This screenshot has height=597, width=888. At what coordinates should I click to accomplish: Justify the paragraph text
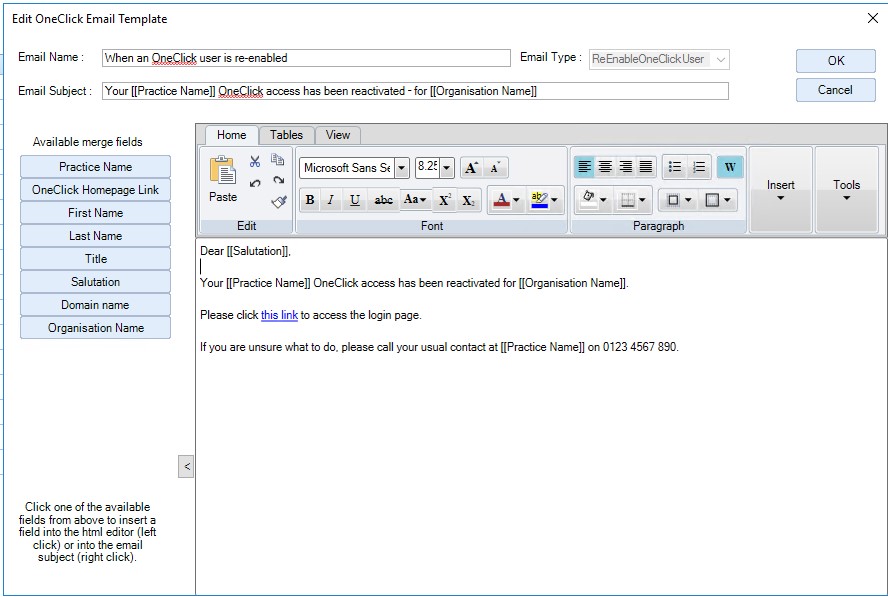(646, 167)
